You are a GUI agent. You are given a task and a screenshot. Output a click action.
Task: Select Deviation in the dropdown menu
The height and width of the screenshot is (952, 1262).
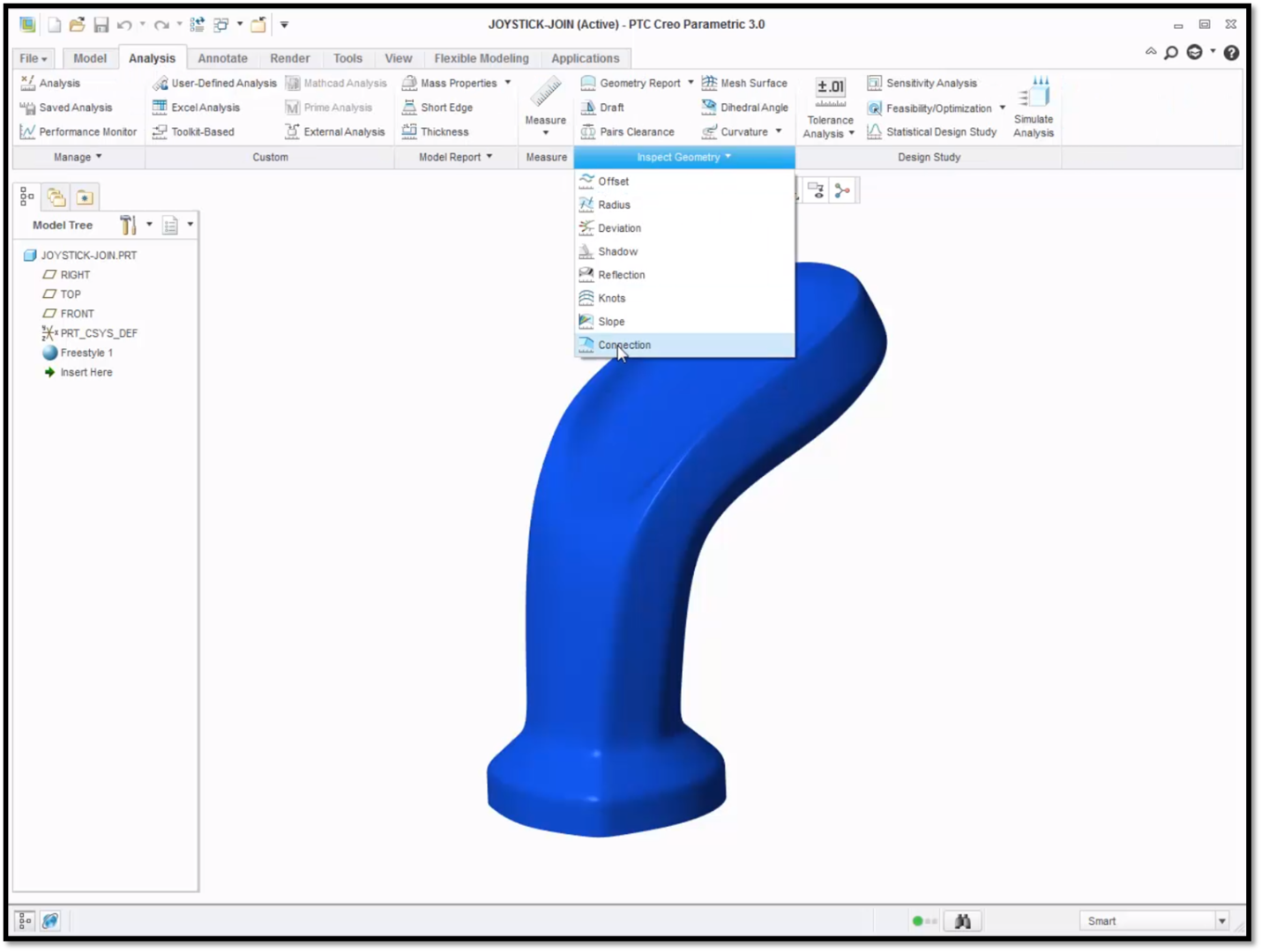(684, 228)
